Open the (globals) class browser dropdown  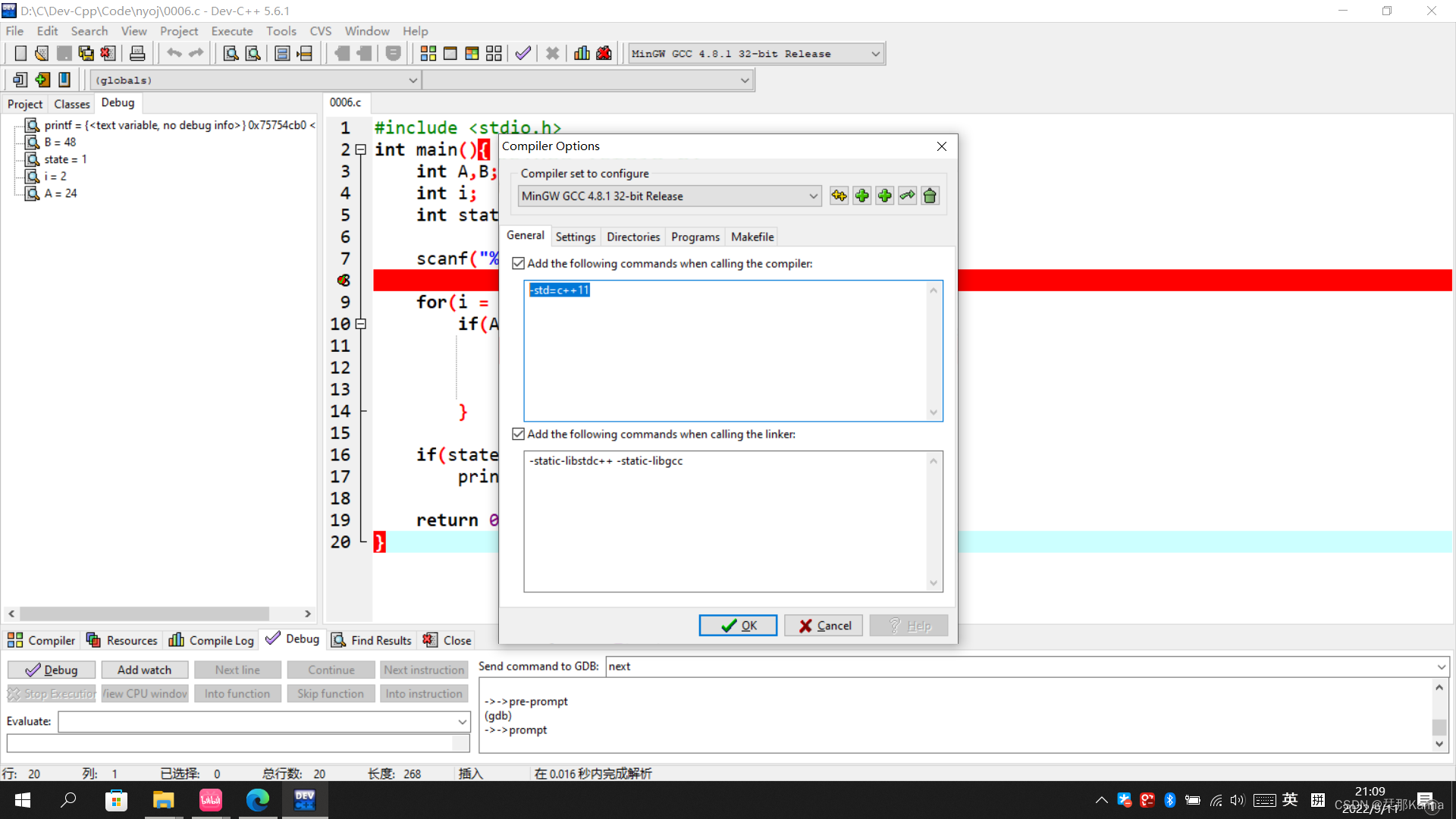[413, 80]
